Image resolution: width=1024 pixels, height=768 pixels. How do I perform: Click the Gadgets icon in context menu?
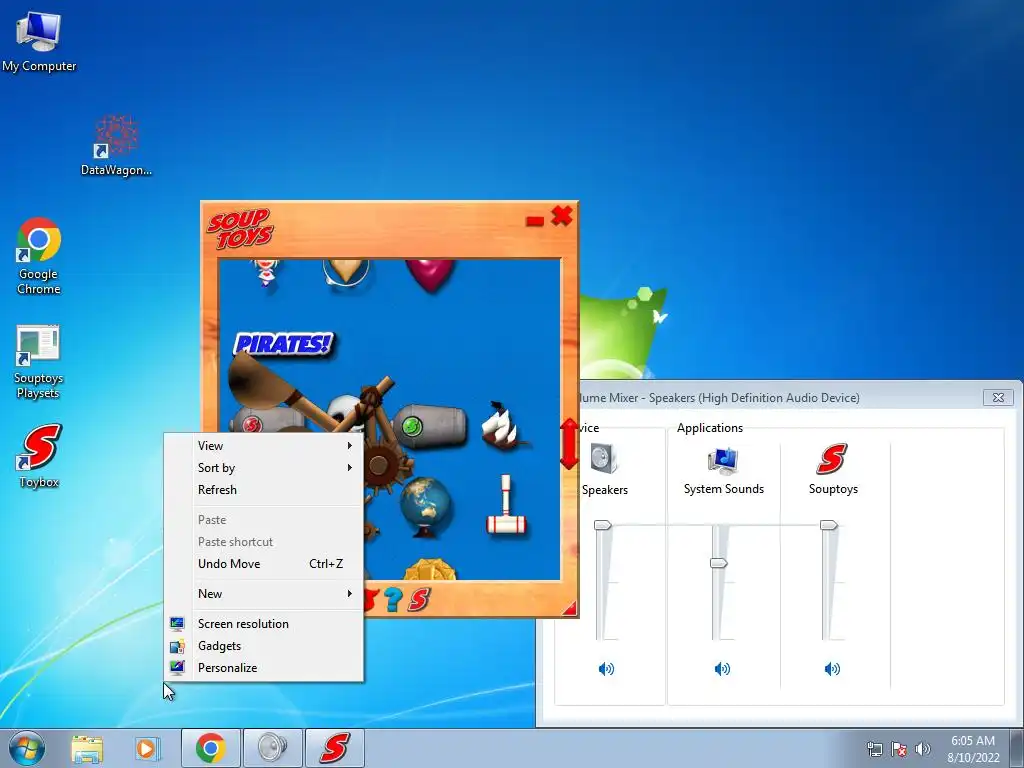click(177, 647)
